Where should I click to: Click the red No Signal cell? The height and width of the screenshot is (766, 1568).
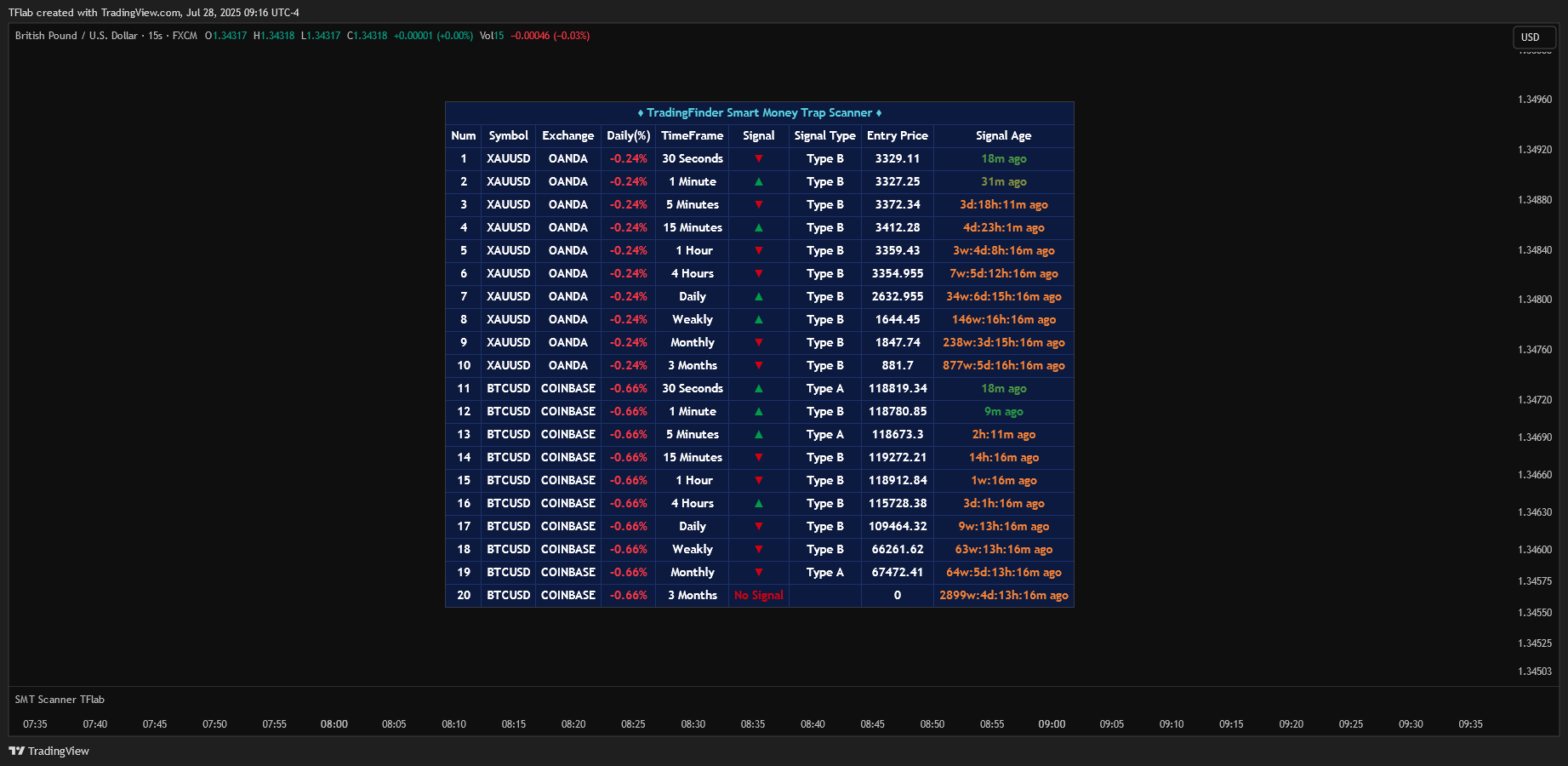tap(759, 595)
